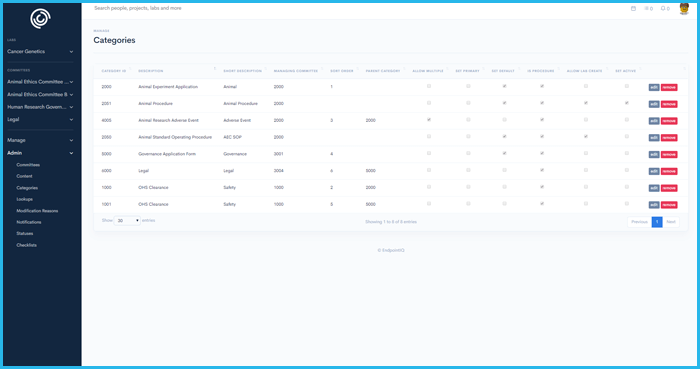
Task: Open the calendar icon in top bar
Action: coord(633,8)
